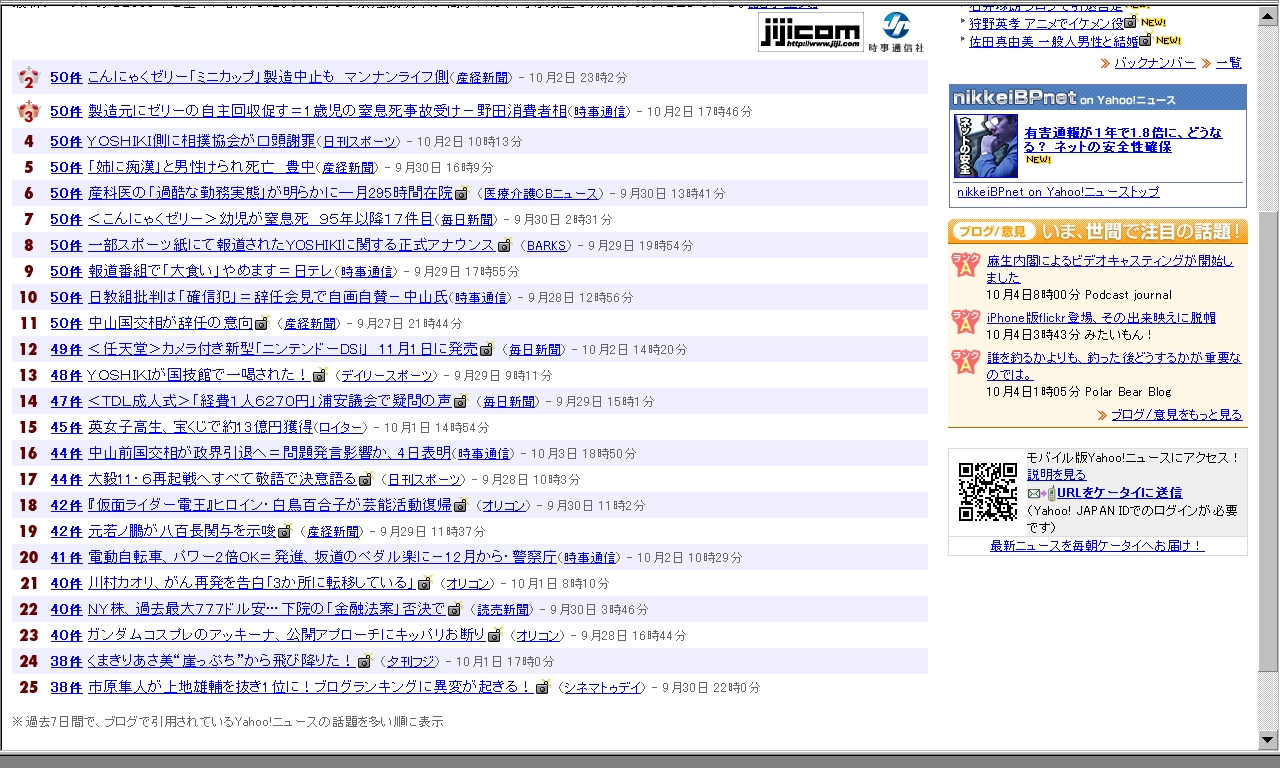
Task: Click rank icon beside 誰を釣るかよりも blog entry
Action: tap(966, 361)
